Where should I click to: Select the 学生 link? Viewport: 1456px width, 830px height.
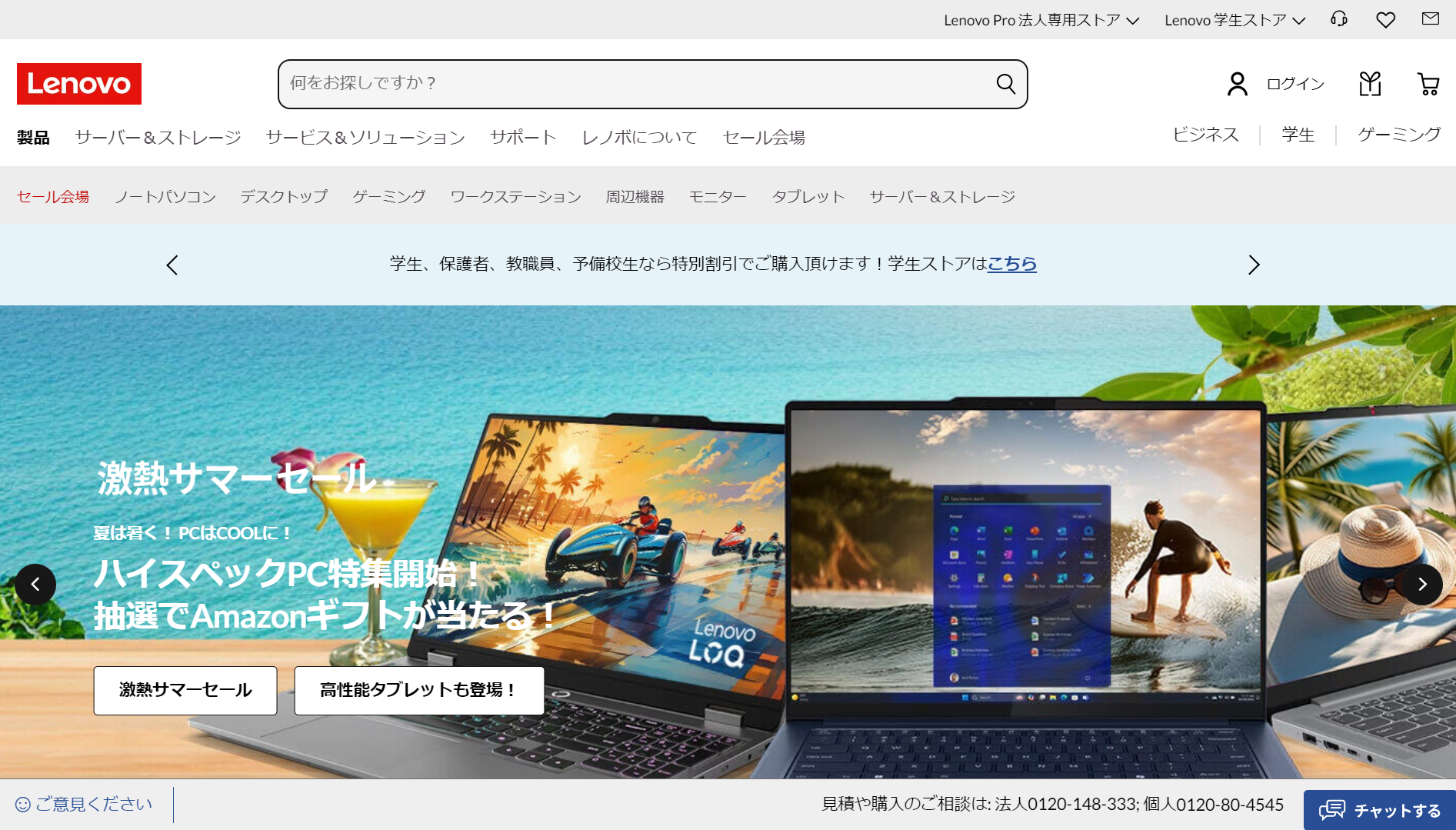point(1298,135)
